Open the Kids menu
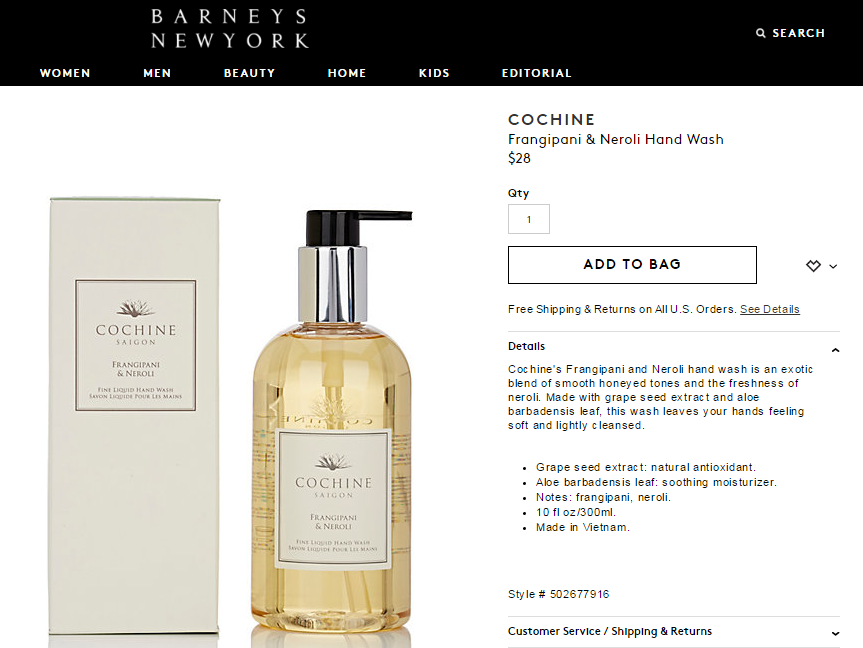The height and width of the screenshot is (648, 863). (434, 73)
